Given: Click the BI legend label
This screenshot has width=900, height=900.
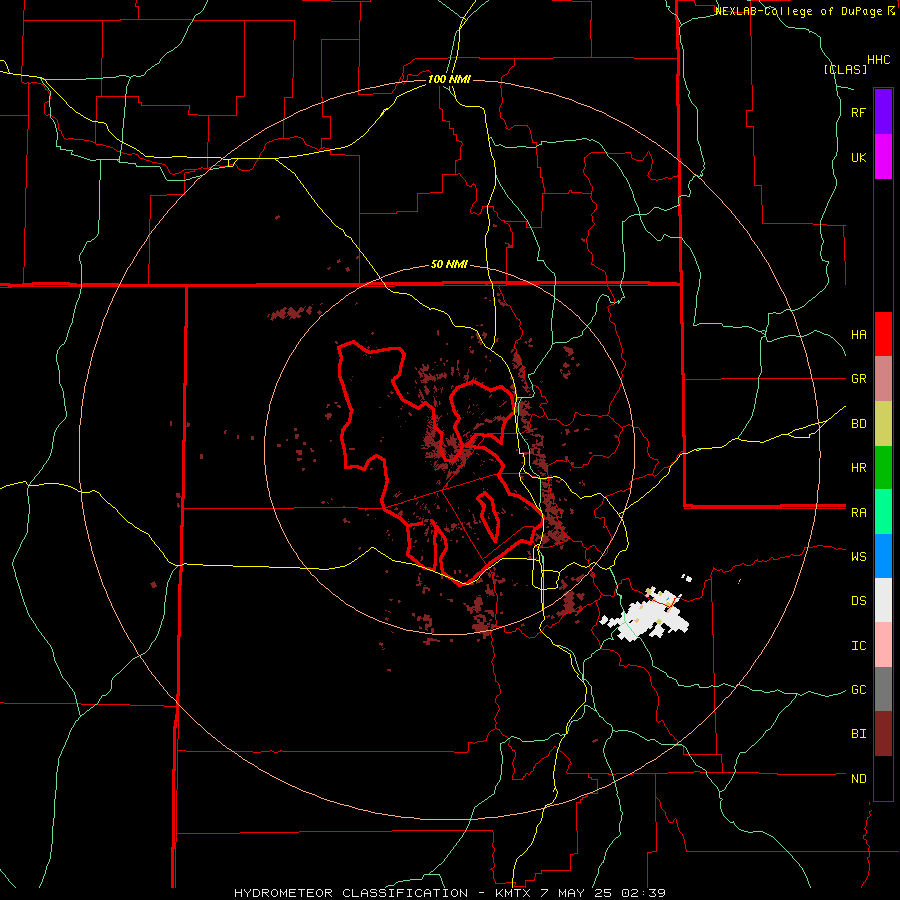Looking at the screenshot, I should tap(858, 734).
